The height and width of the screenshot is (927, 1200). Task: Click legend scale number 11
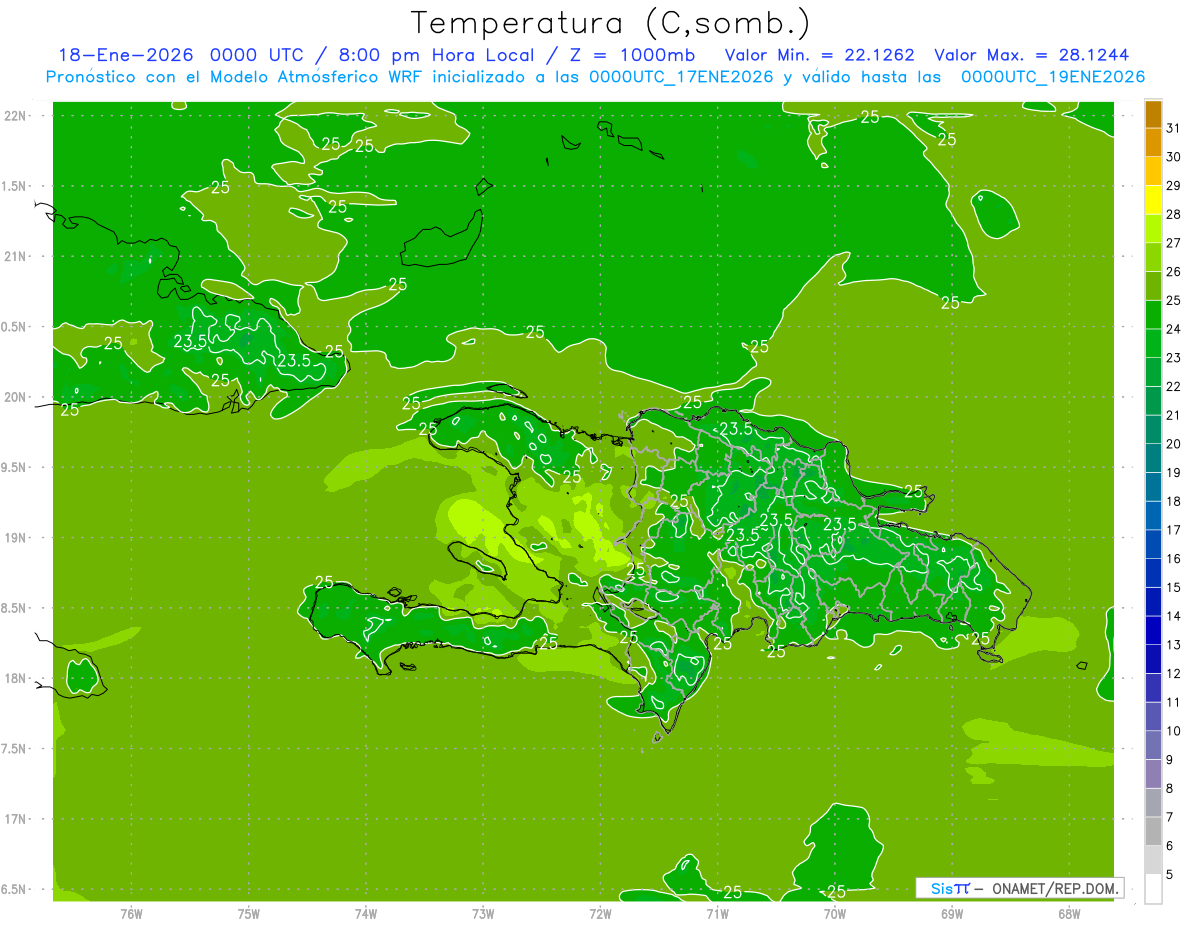coord(1174,702)
